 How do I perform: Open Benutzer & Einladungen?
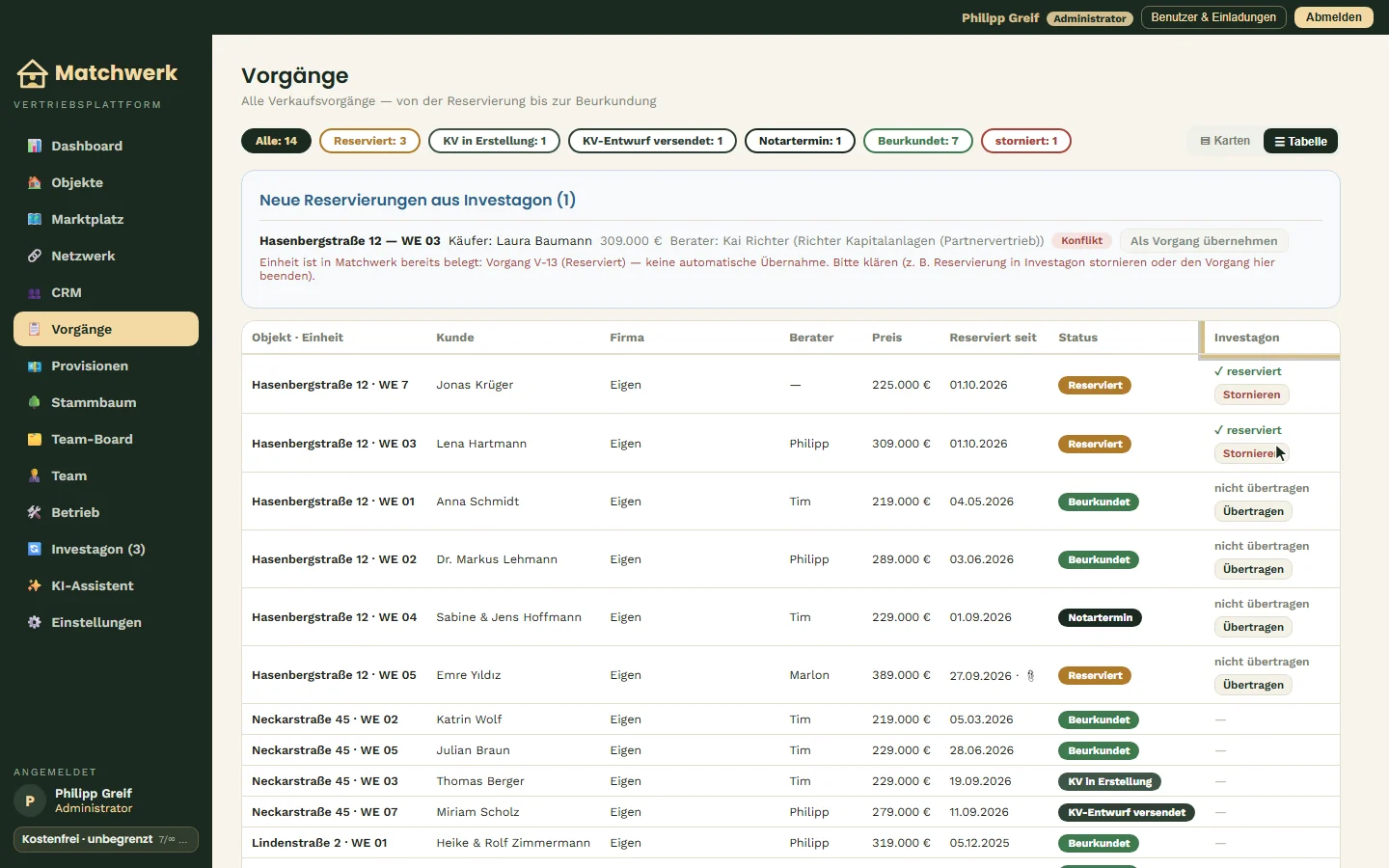1213,17
